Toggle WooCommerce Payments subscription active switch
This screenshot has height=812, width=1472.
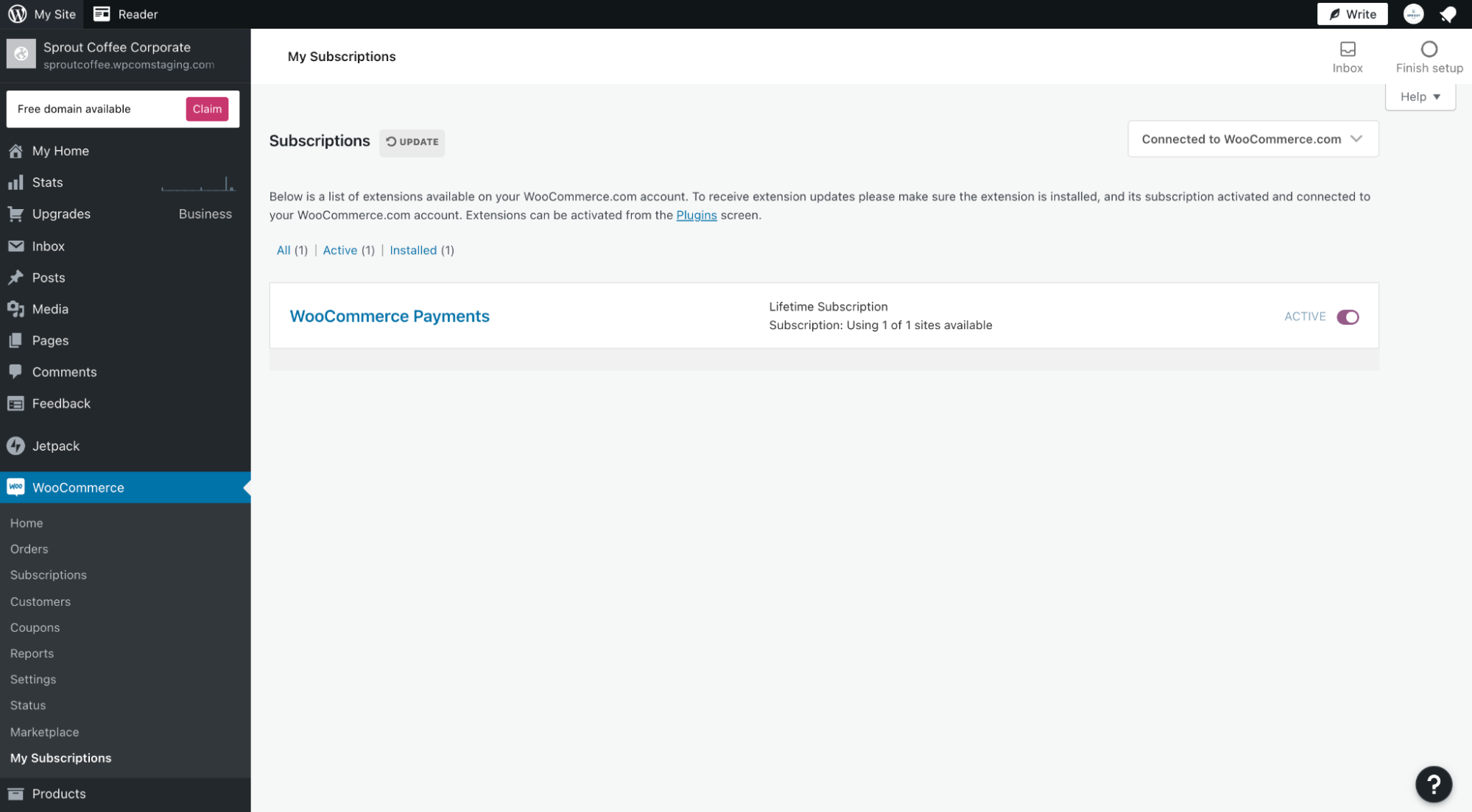(1348, 317)
